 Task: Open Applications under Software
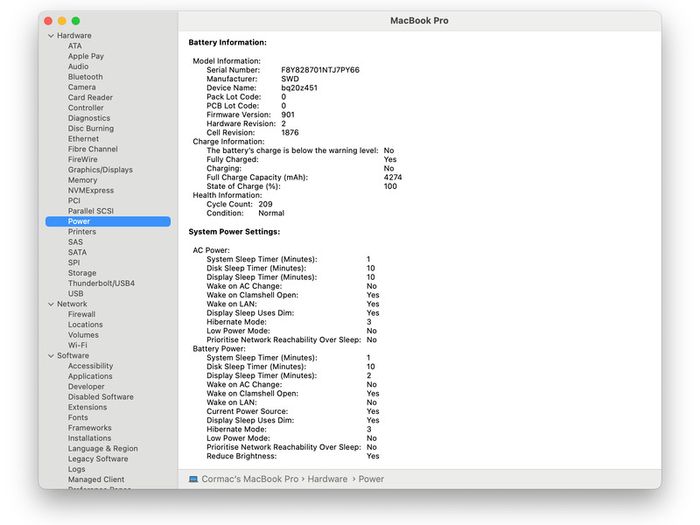[90, 376]
